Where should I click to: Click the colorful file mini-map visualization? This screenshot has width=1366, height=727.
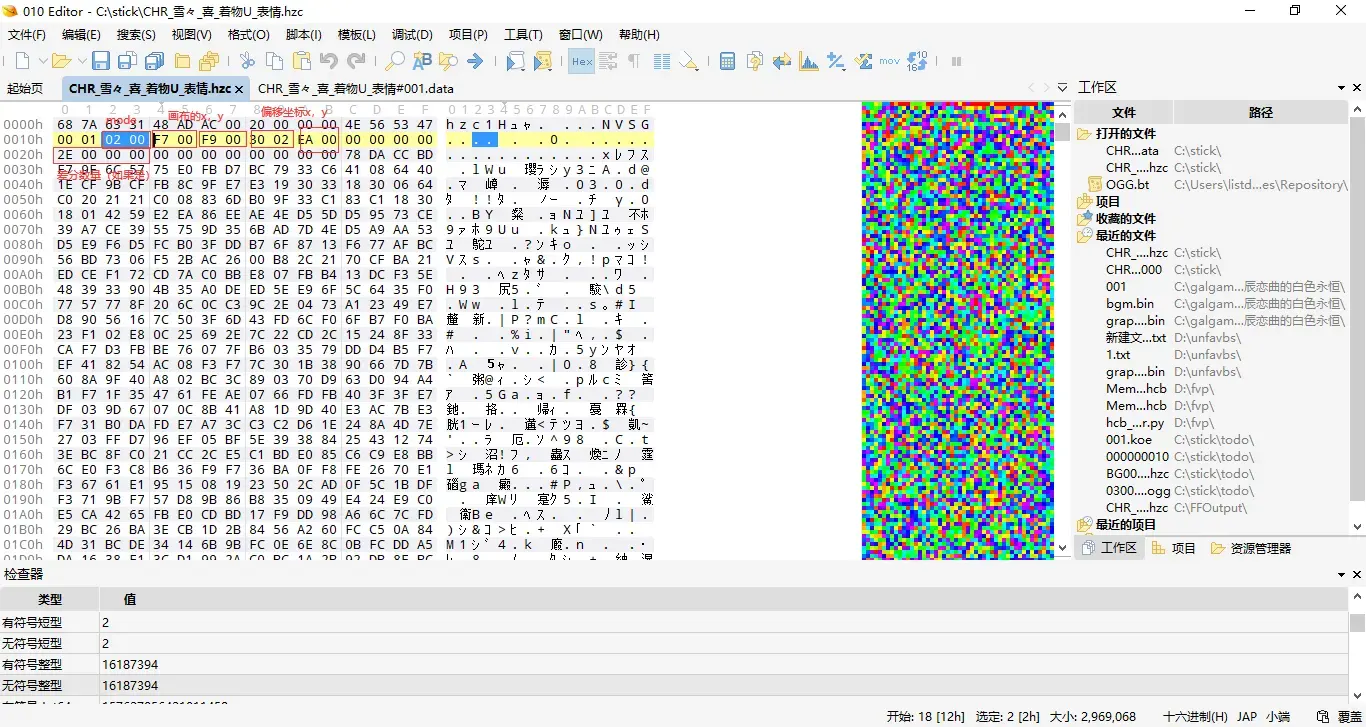tap(958, 330)
